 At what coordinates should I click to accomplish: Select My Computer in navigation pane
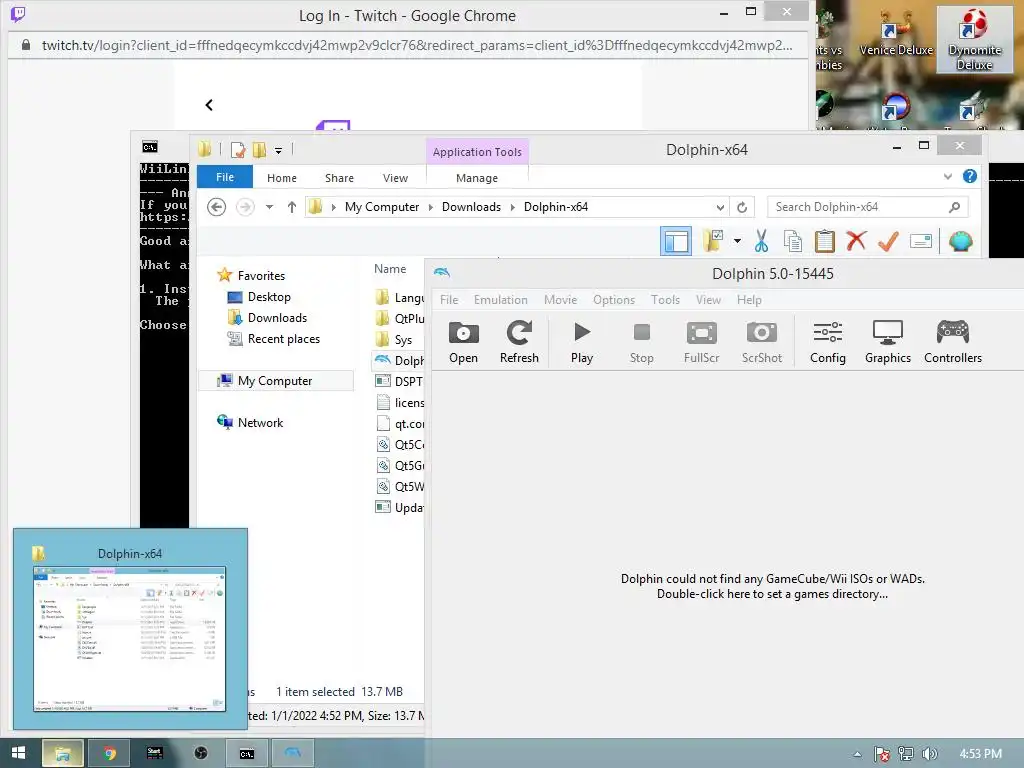(274, 381)
